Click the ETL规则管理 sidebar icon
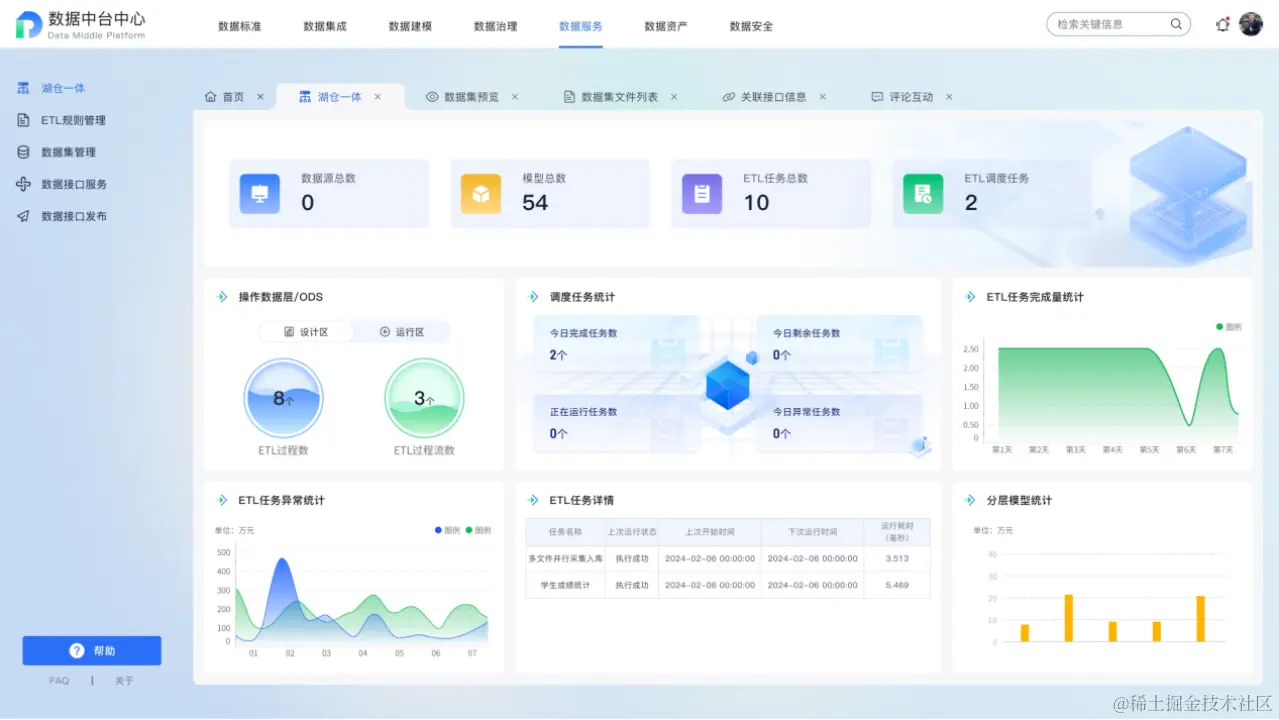 pyautogui.click(x=22, y=120)
